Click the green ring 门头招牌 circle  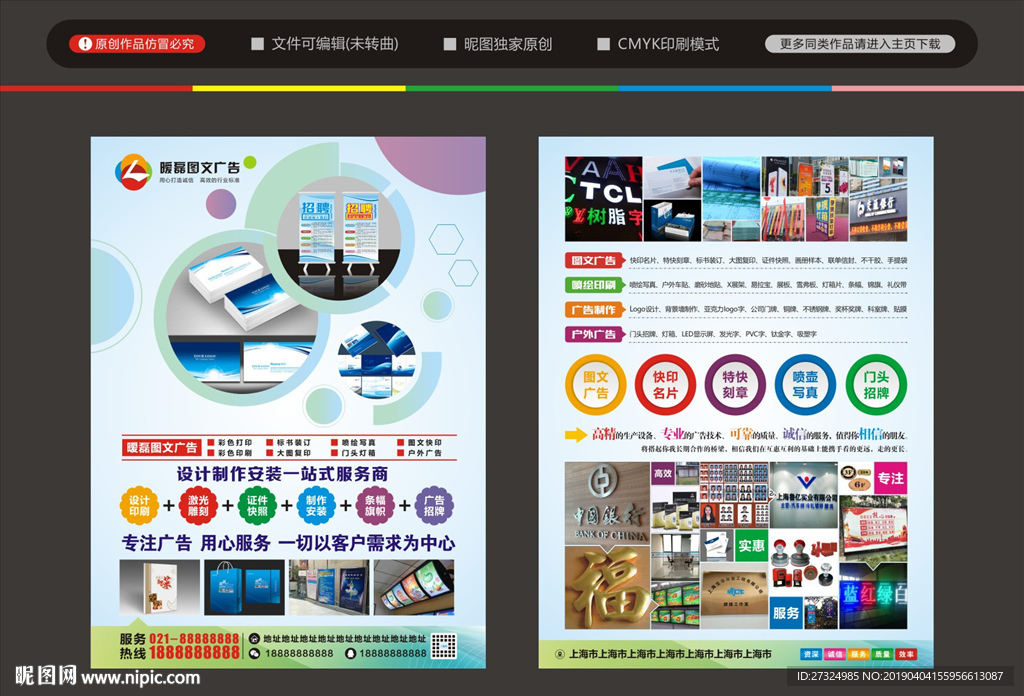[x=876, y=385]
